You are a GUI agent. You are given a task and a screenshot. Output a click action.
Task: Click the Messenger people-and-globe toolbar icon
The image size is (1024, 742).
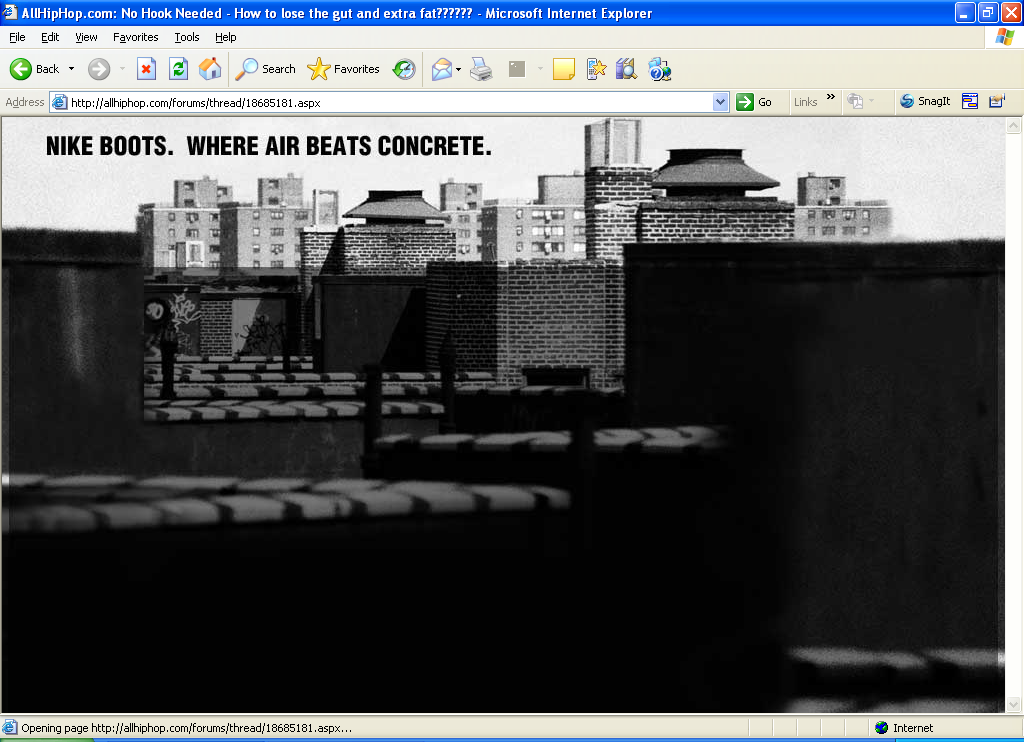tap(660, 69)
